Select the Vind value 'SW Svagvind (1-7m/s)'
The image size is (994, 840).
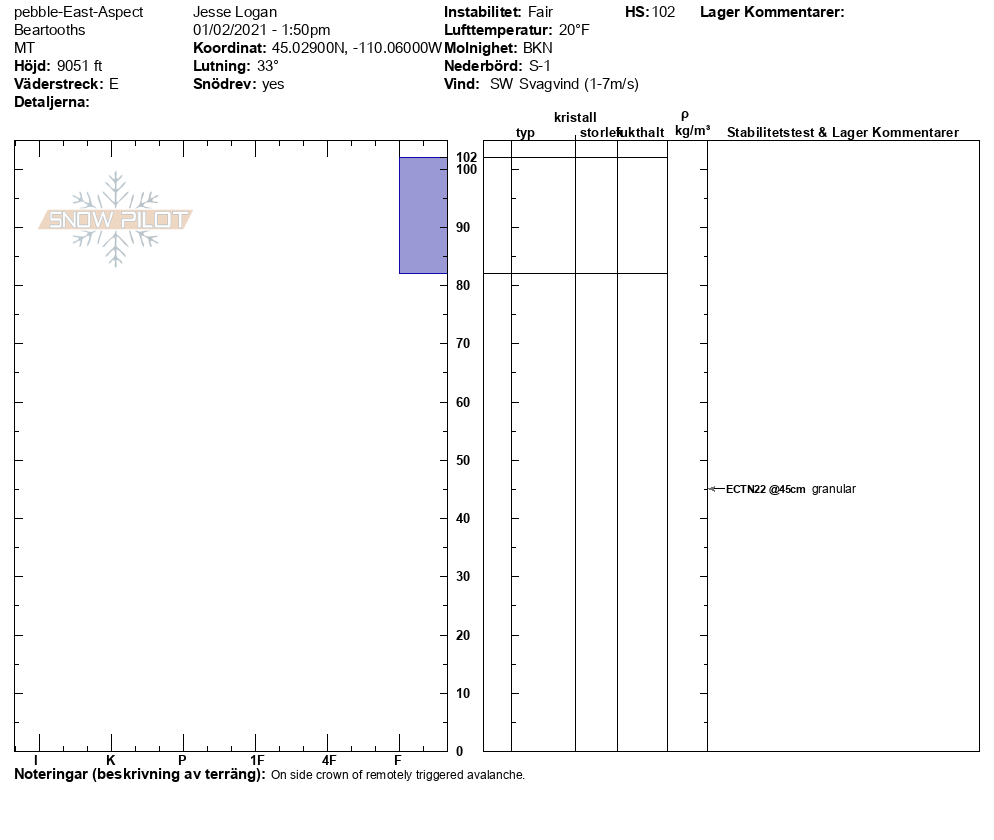coord(564,84)
